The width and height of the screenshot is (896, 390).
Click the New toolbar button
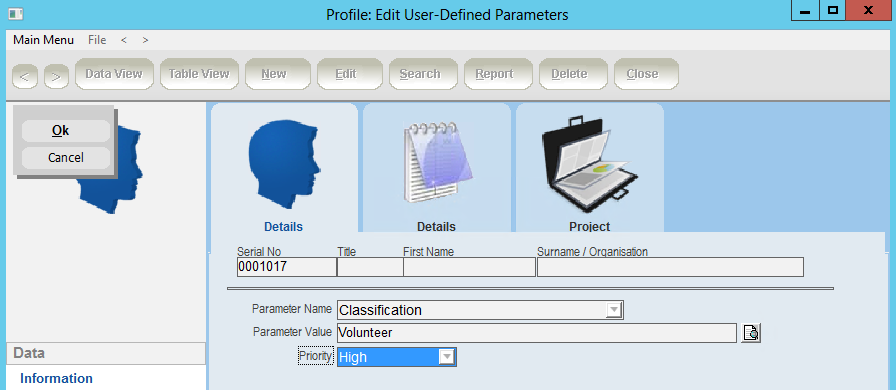tap(278, 74)
